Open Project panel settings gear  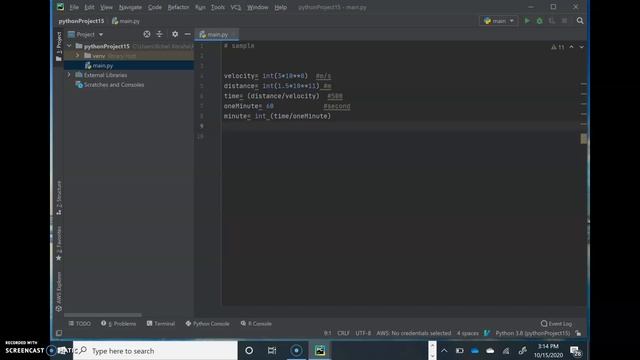point(175,34)
